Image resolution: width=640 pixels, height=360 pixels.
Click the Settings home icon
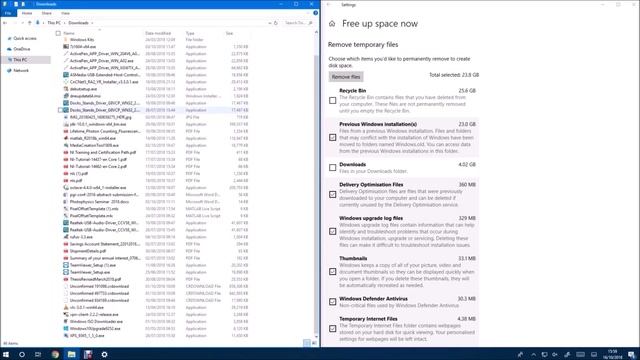coord(332,24)
